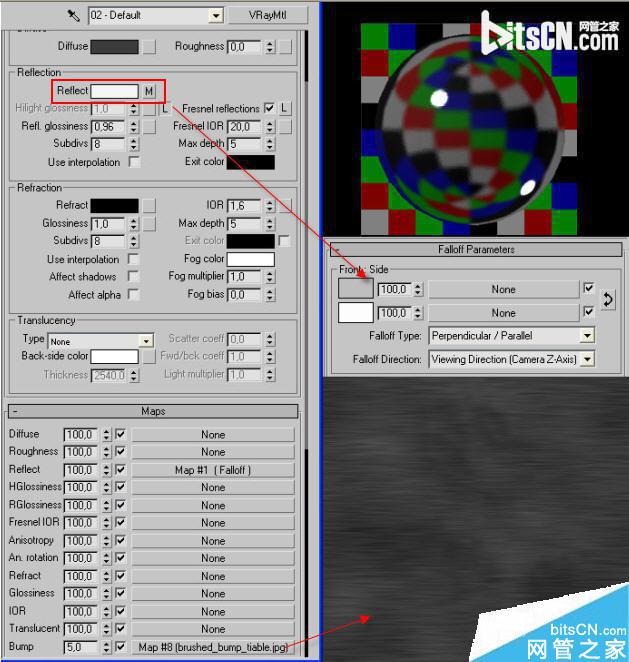The width and height of the screenshot is (629, 662).
Task: Click the Roughness map slot button
Action: click(x=285, y=46)
